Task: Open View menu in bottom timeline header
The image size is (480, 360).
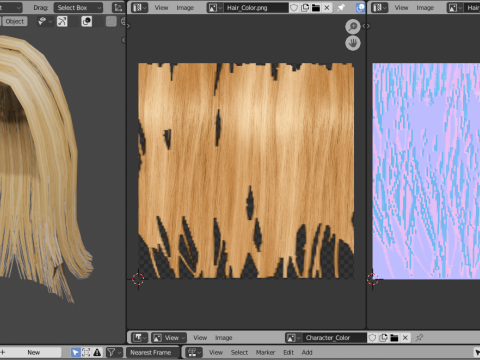Action: click(x=216, y=352)
